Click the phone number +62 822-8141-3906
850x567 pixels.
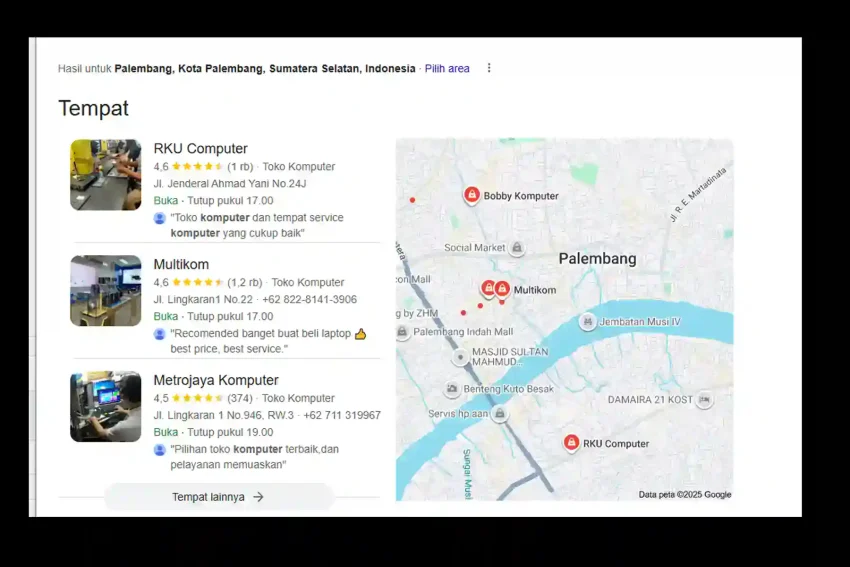pos(310,299)
